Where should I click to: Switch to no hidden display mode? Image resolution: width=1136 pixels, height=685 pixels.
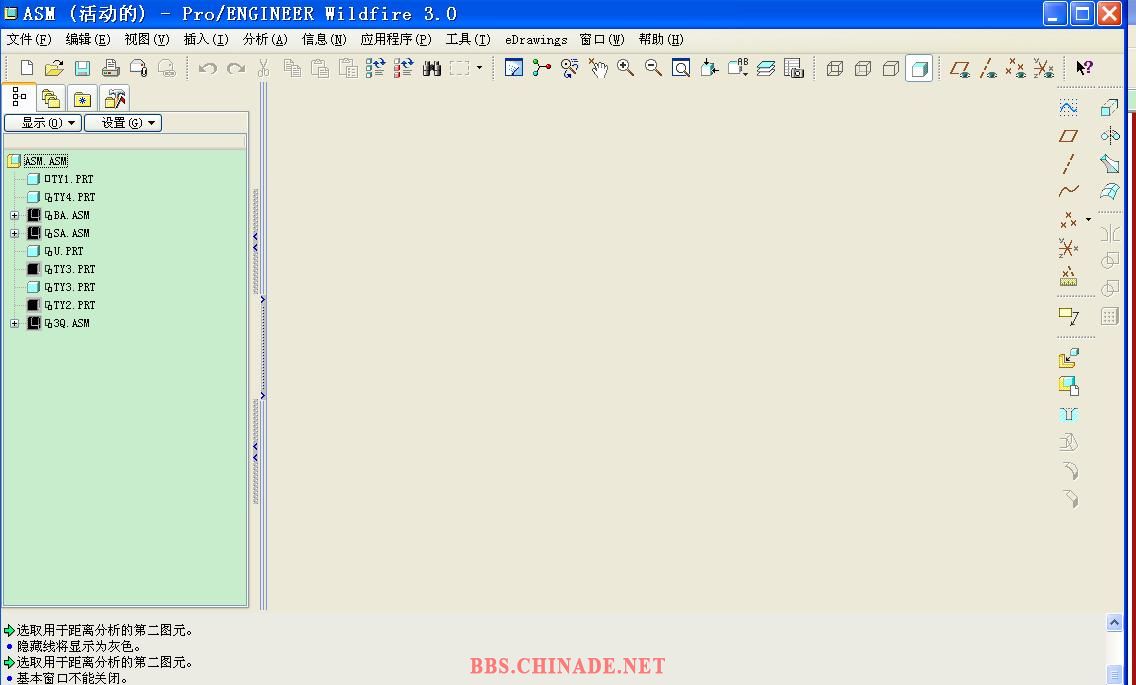[x=891, y=68]
